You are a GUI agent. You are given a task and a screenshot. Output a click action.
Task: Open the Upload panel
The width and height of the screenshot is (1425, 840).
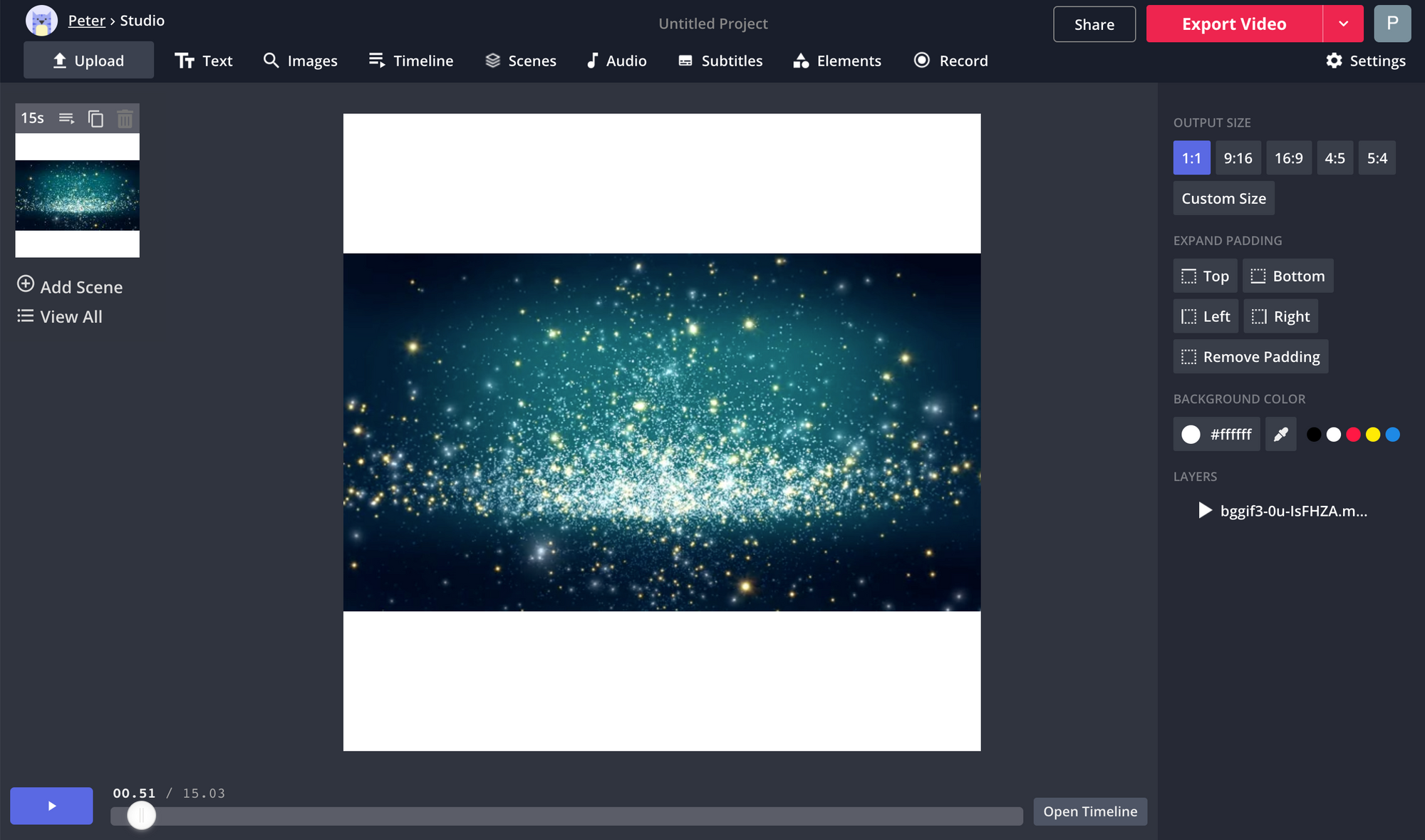tap(88, 60)
